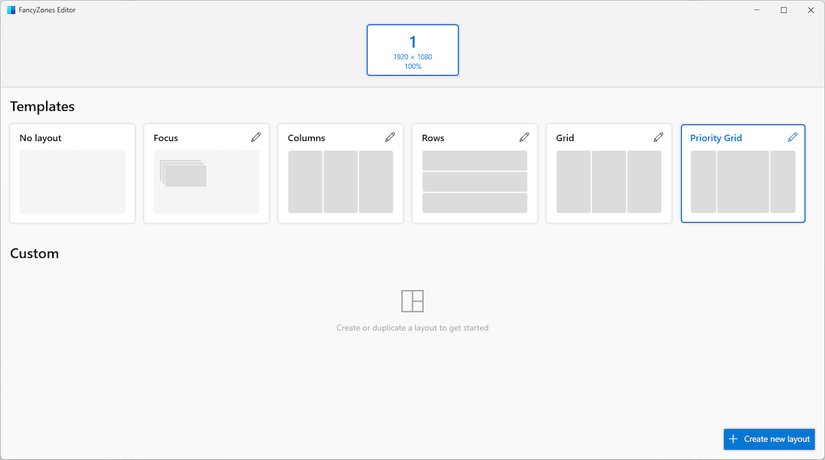Choose the Columns layout preview
This screenshot has height=460, width=825.
pyautogui.click(x=340, y=182)
